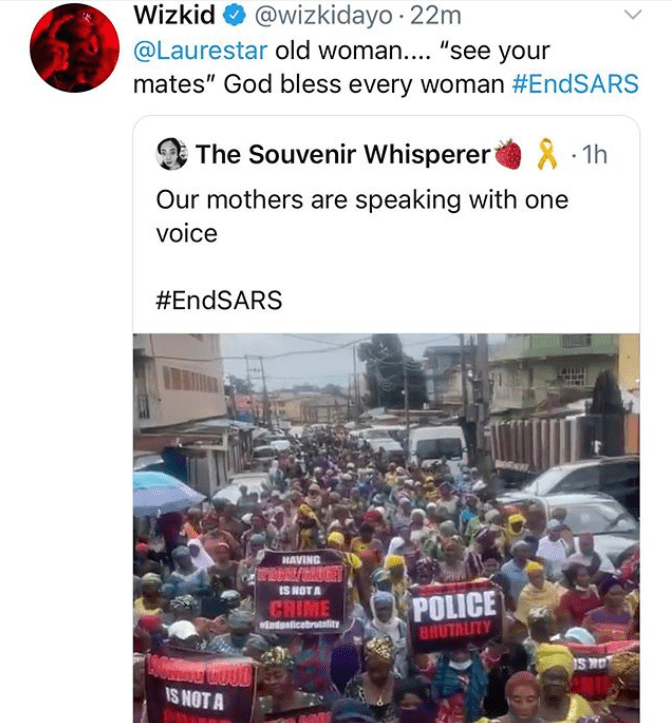Image resolution: width=672 pixels, height=723 pixels.
Task: Click the "HAVING... IS NOT A CRIME" placard
Action: coord(299,592)
